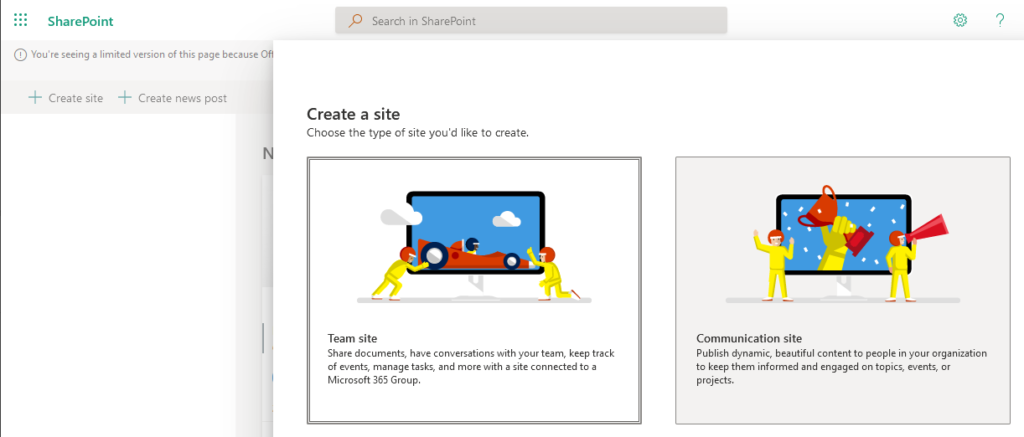Click the SharePoint home link
This screenshot has width=1024, height=437.
(x=80, y=22)
